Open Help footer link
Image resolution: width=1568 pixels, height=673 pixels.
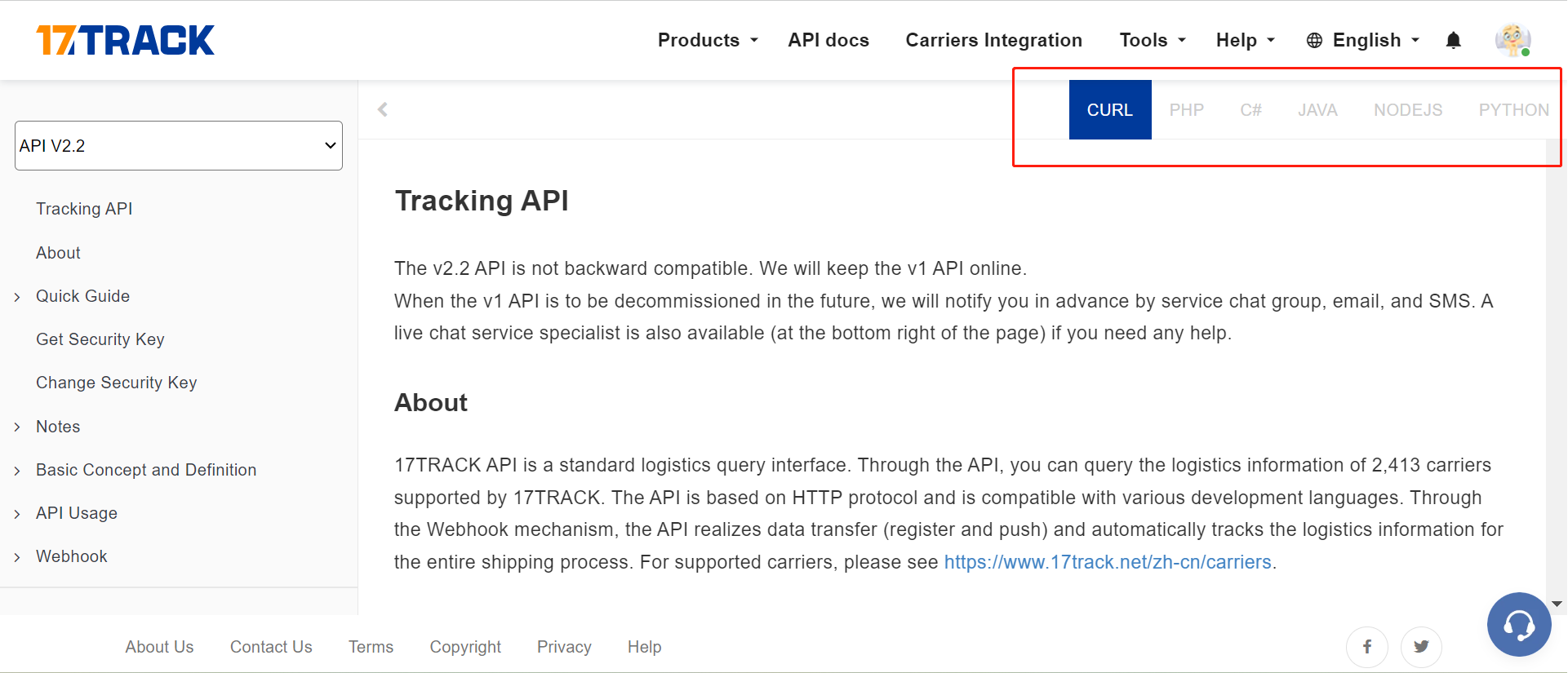pos(644,647)
